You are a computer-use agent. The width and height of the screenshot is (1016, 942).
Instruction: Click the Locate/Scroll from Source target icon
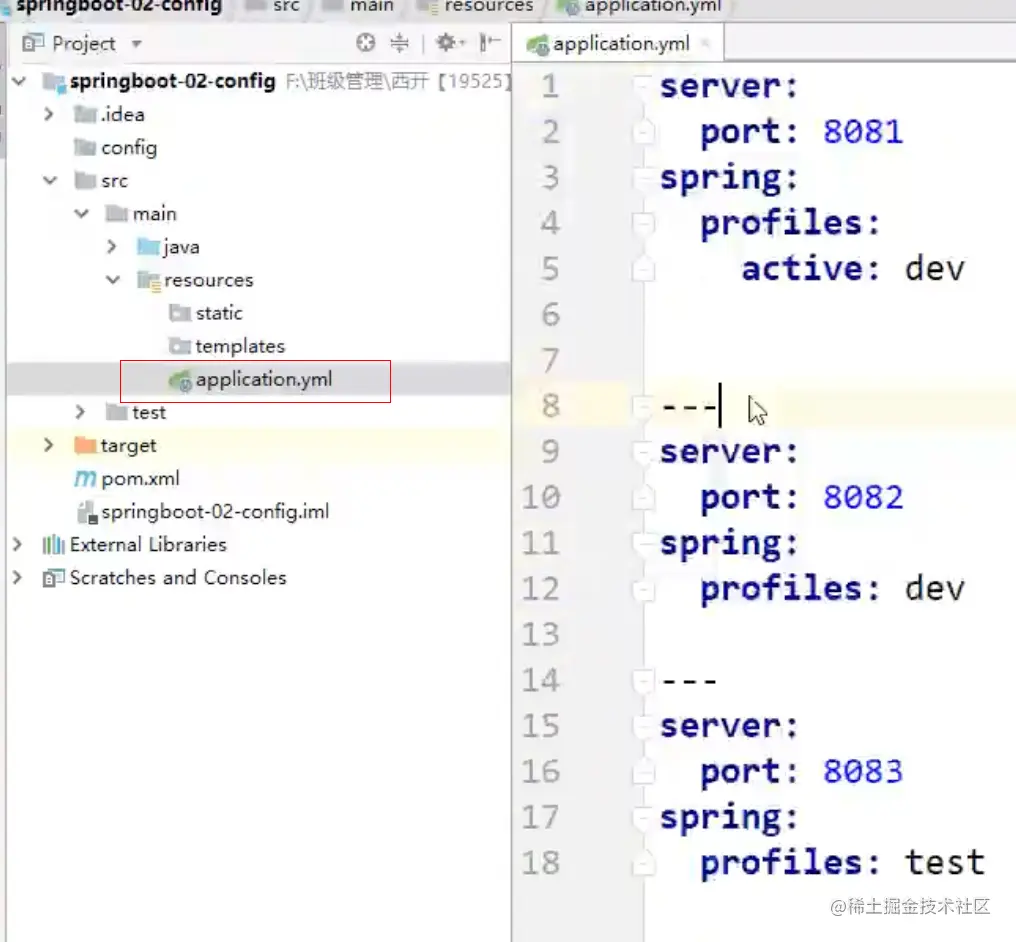[365, 43]
